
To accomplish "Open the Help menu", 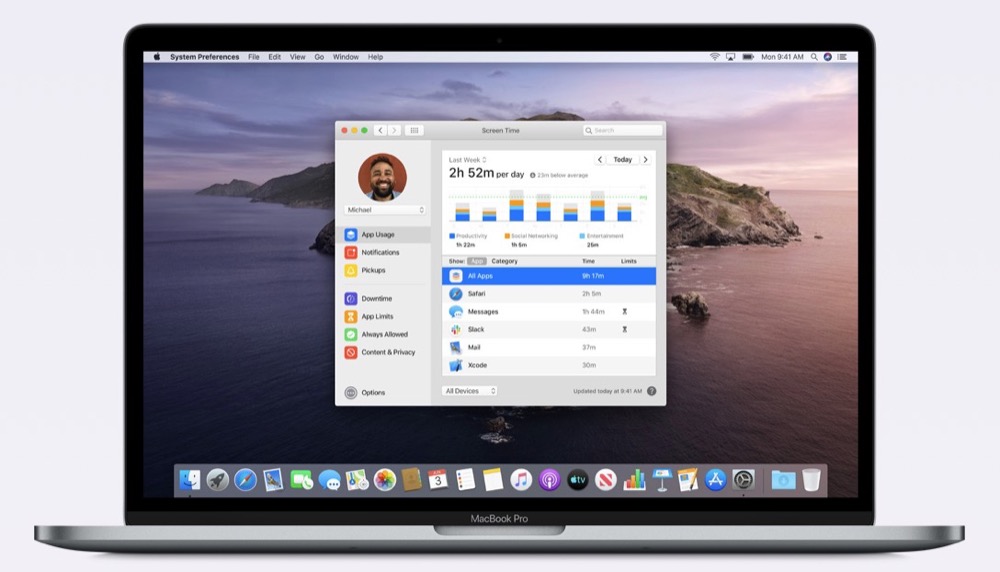I will pyautogui.click(x=376, y=57).
